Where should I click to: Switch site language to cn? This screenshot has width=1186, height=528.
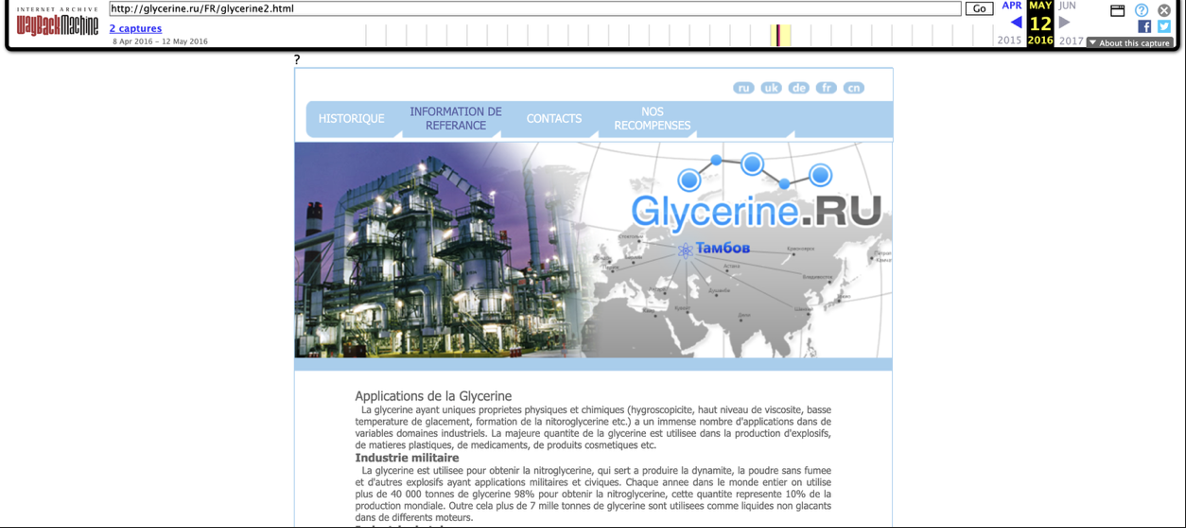(x=854, y=88)
